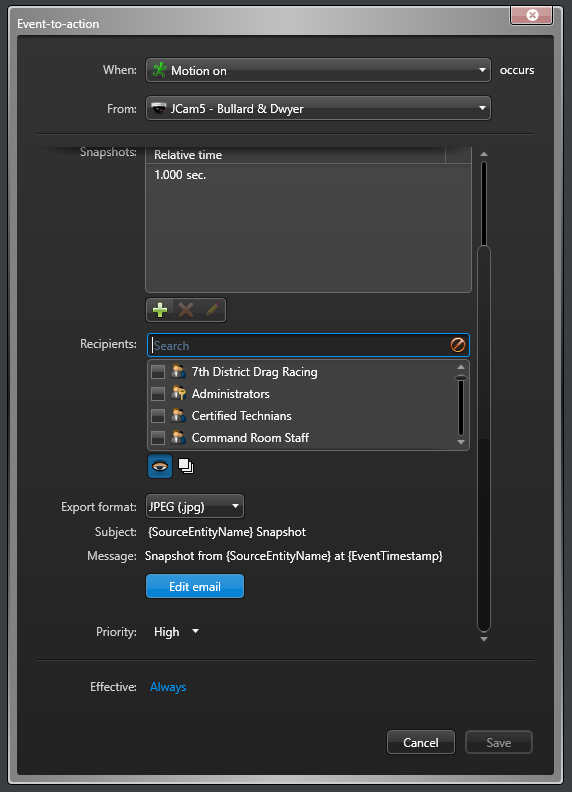
Task: Click the stacked squares select-all icon
Action: 186,466
